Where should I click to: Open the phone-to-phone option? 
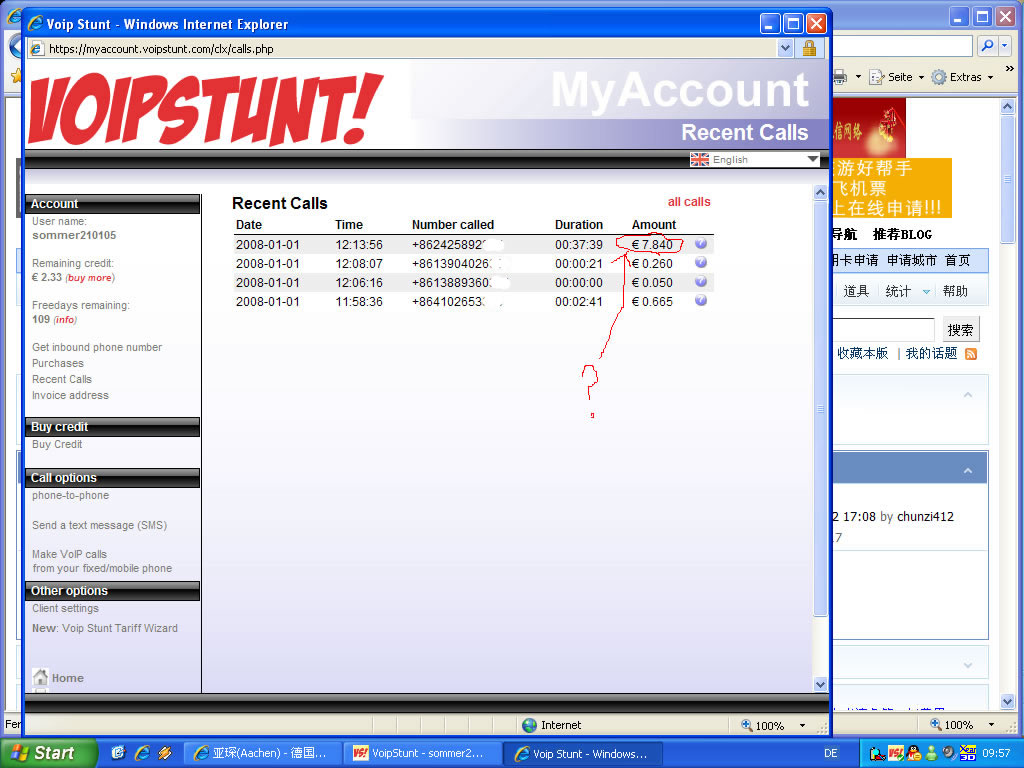tap(70, 495)
